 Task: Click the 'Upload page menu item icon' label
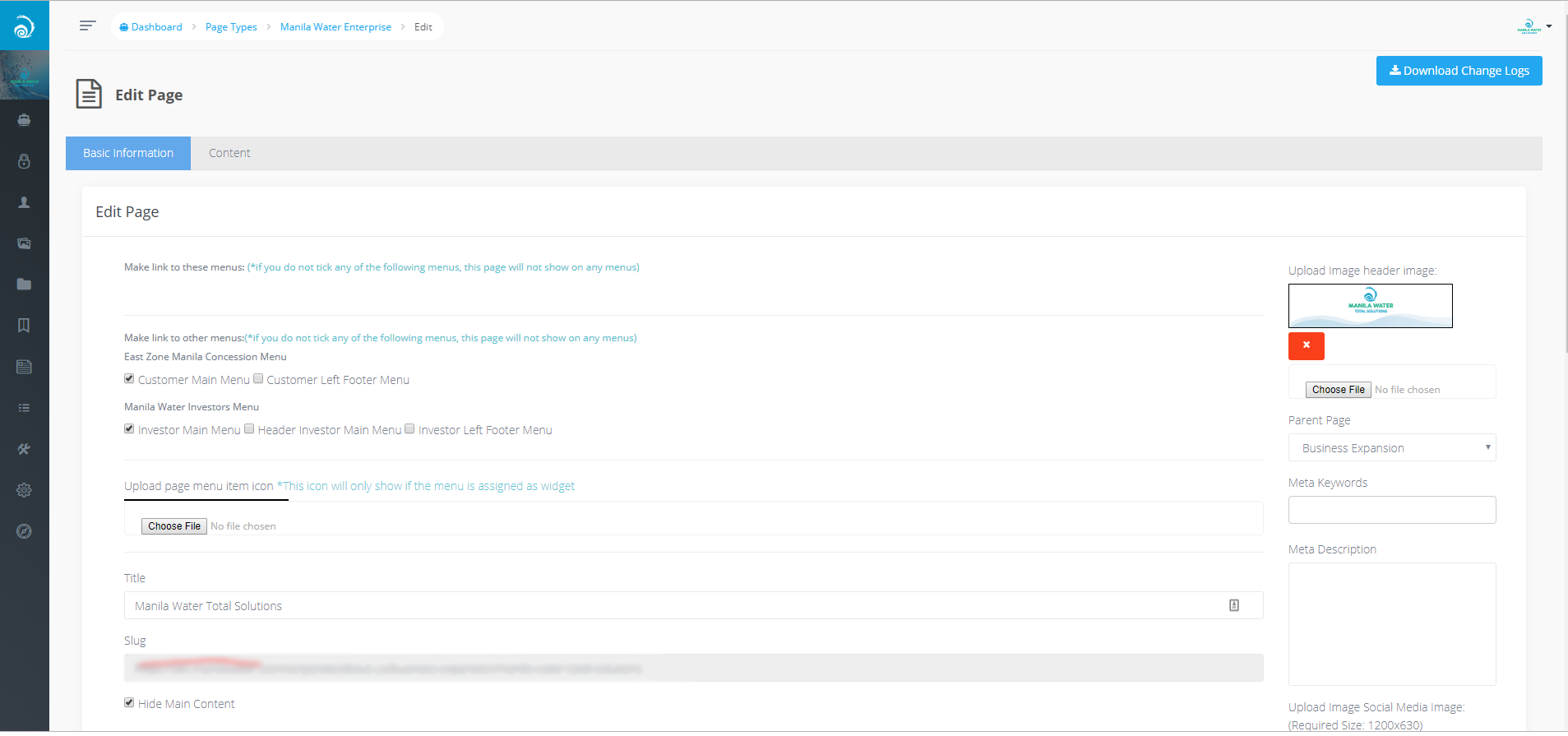pos(199,486)
